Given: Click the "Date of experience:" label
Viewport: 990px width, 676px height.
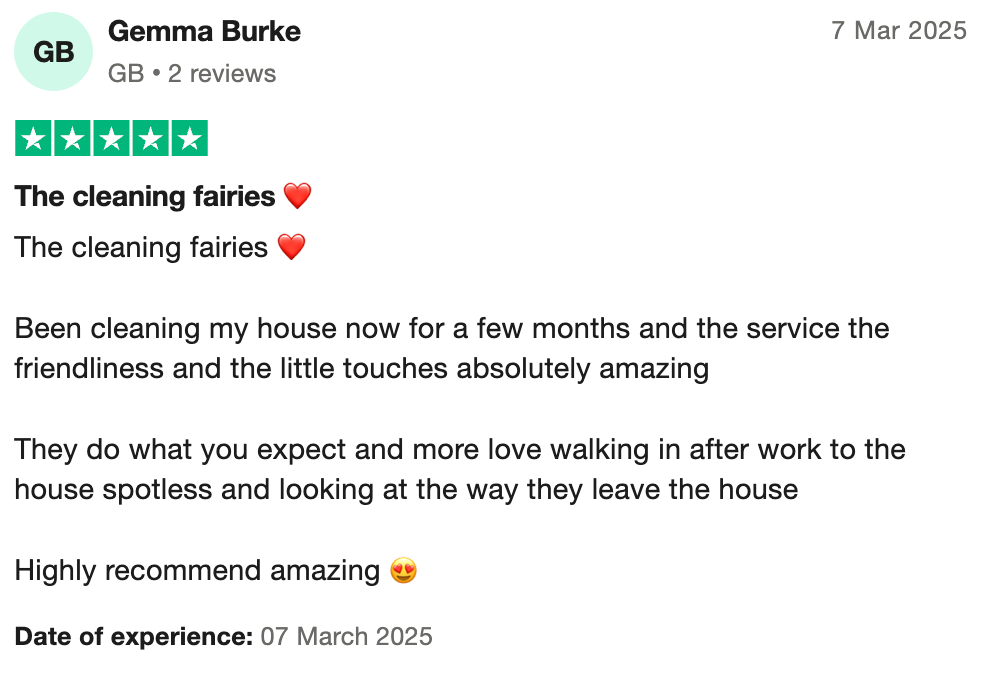Looking at the screenshot, I should tap(133, 636).
